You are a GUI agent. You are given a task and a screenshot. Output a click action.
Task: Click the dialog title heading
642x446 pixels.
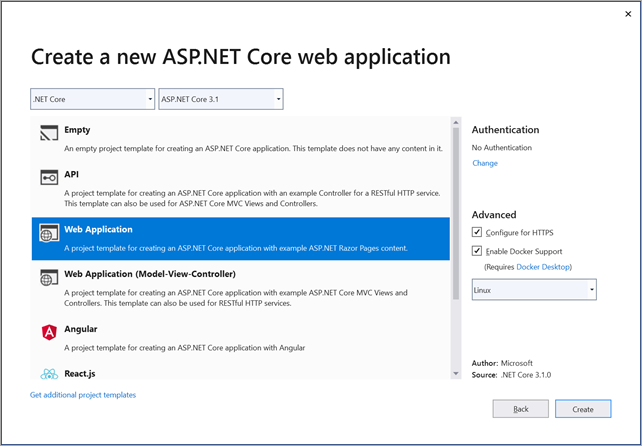[241, 57]
